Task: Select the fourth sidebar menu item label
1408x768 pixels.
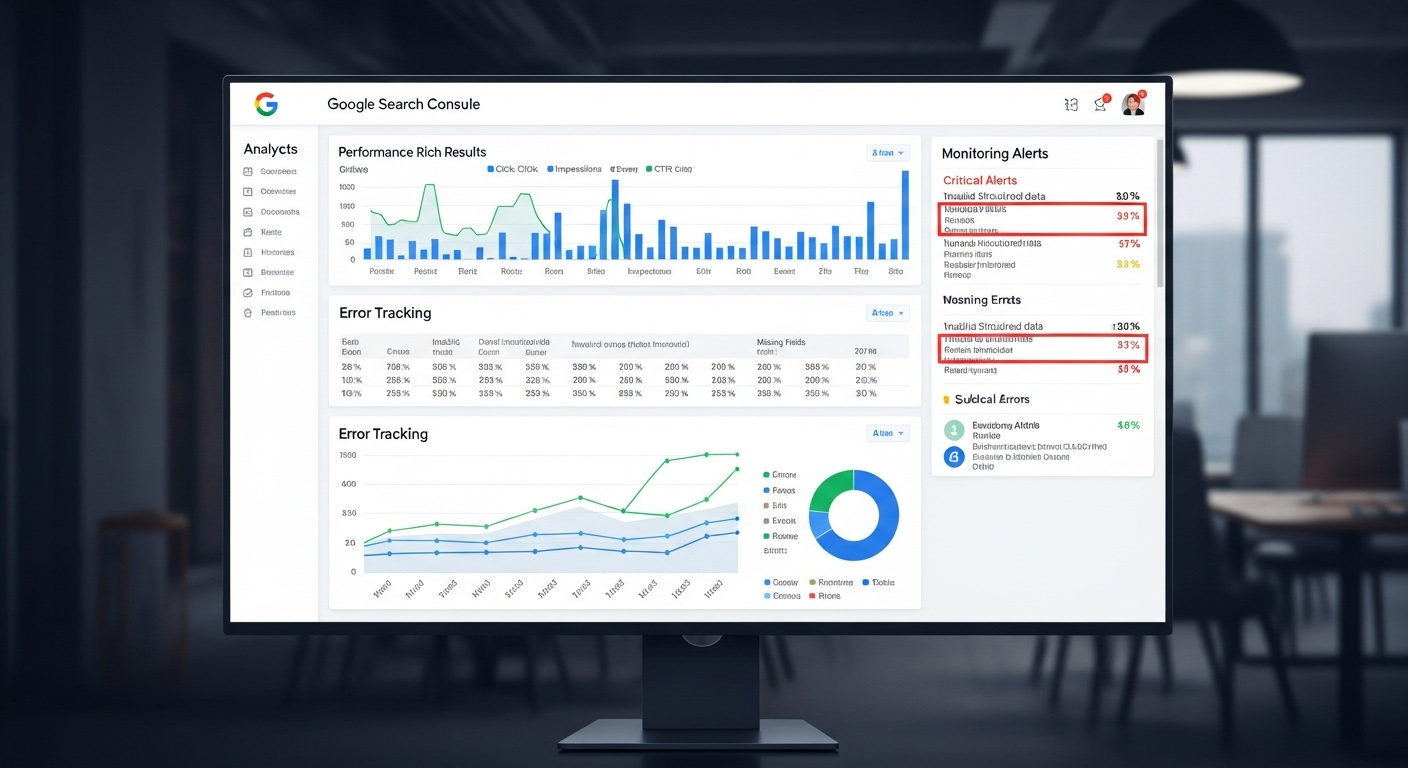Action: click(x=271, y=232)
